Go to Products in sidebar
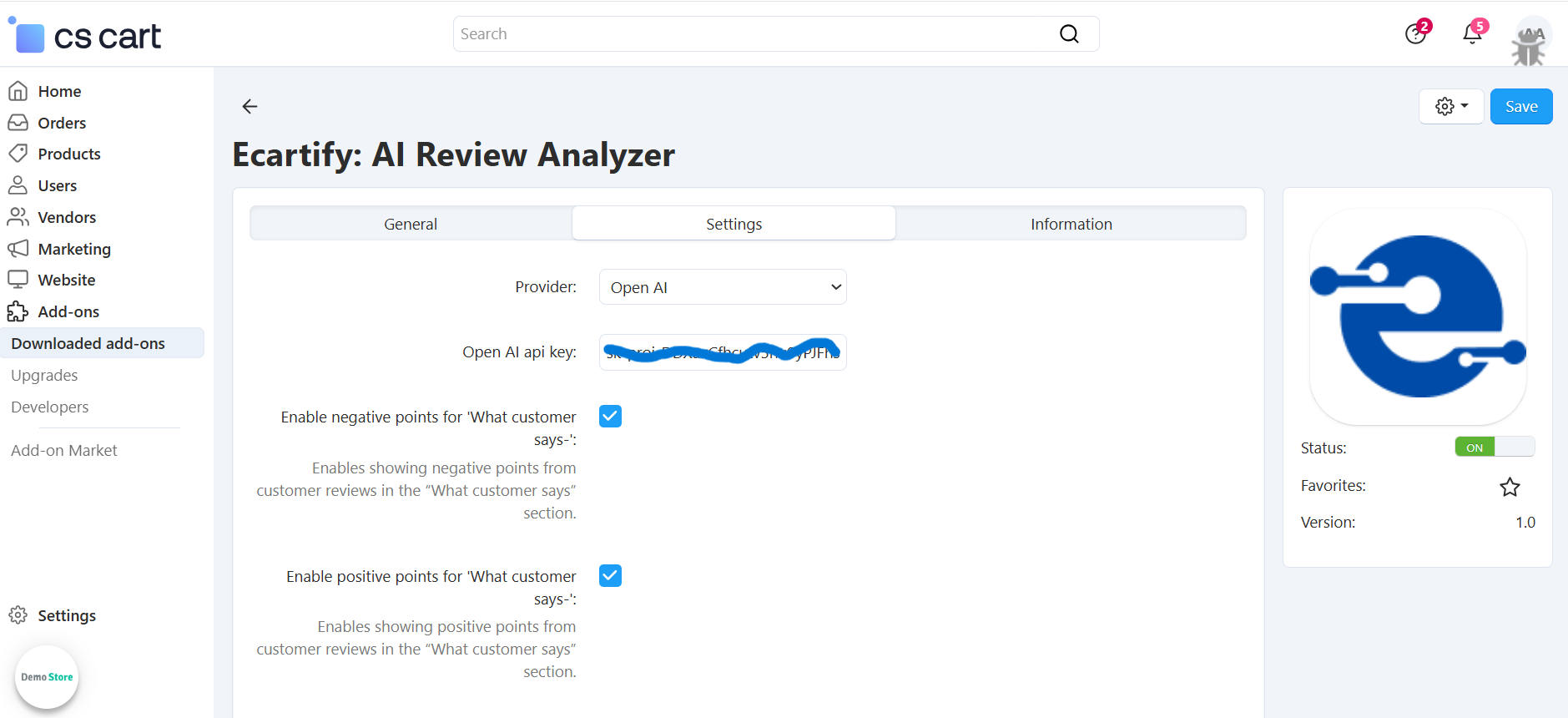 pos(69,154)
